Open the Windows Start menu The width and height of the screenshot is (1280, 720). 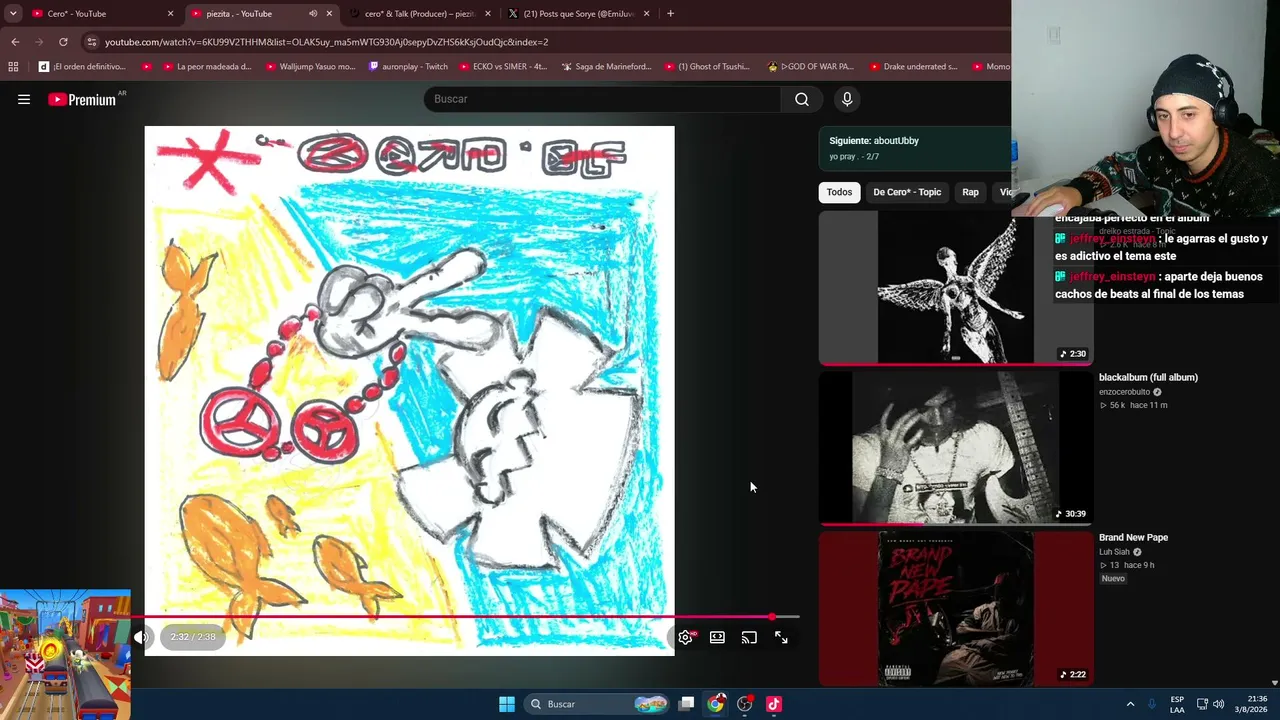coord(507,704)
